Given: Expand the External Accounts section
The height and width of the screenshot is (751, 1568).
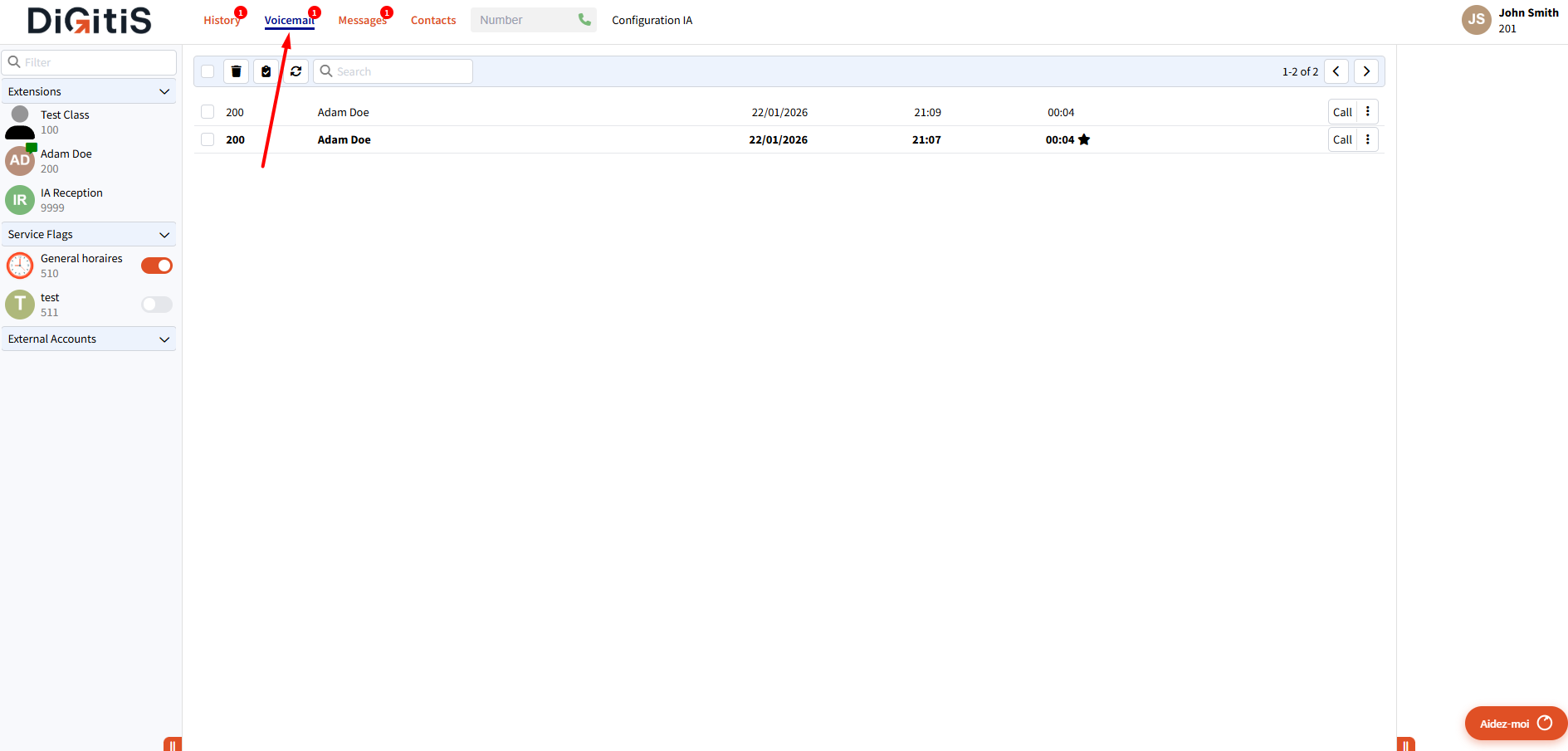Looking at the screenshot, I should coord(164,339).
